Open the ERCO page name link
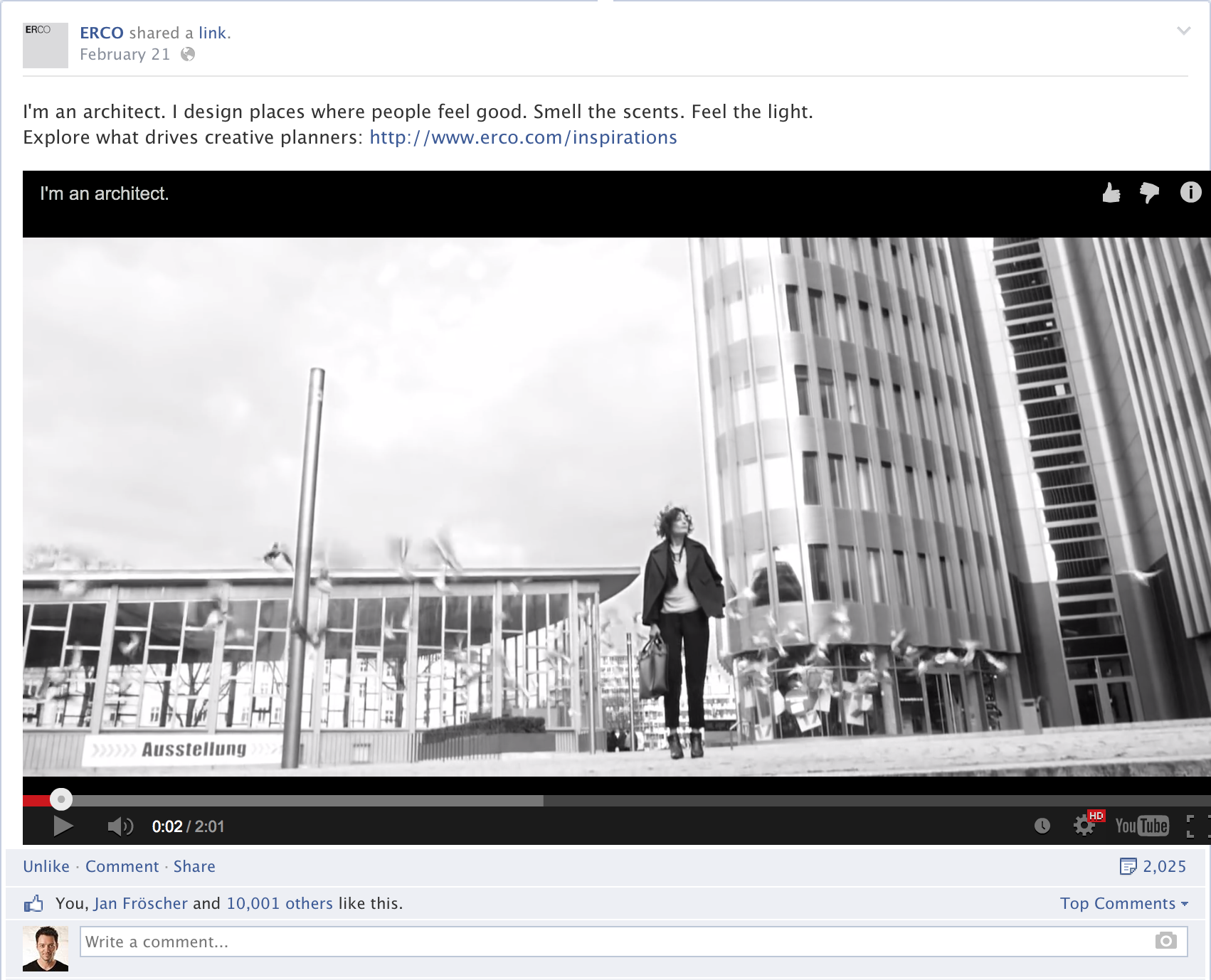The height and width of the screenshot is (980, 1211). pyautogui.click(x=102, y=33)
